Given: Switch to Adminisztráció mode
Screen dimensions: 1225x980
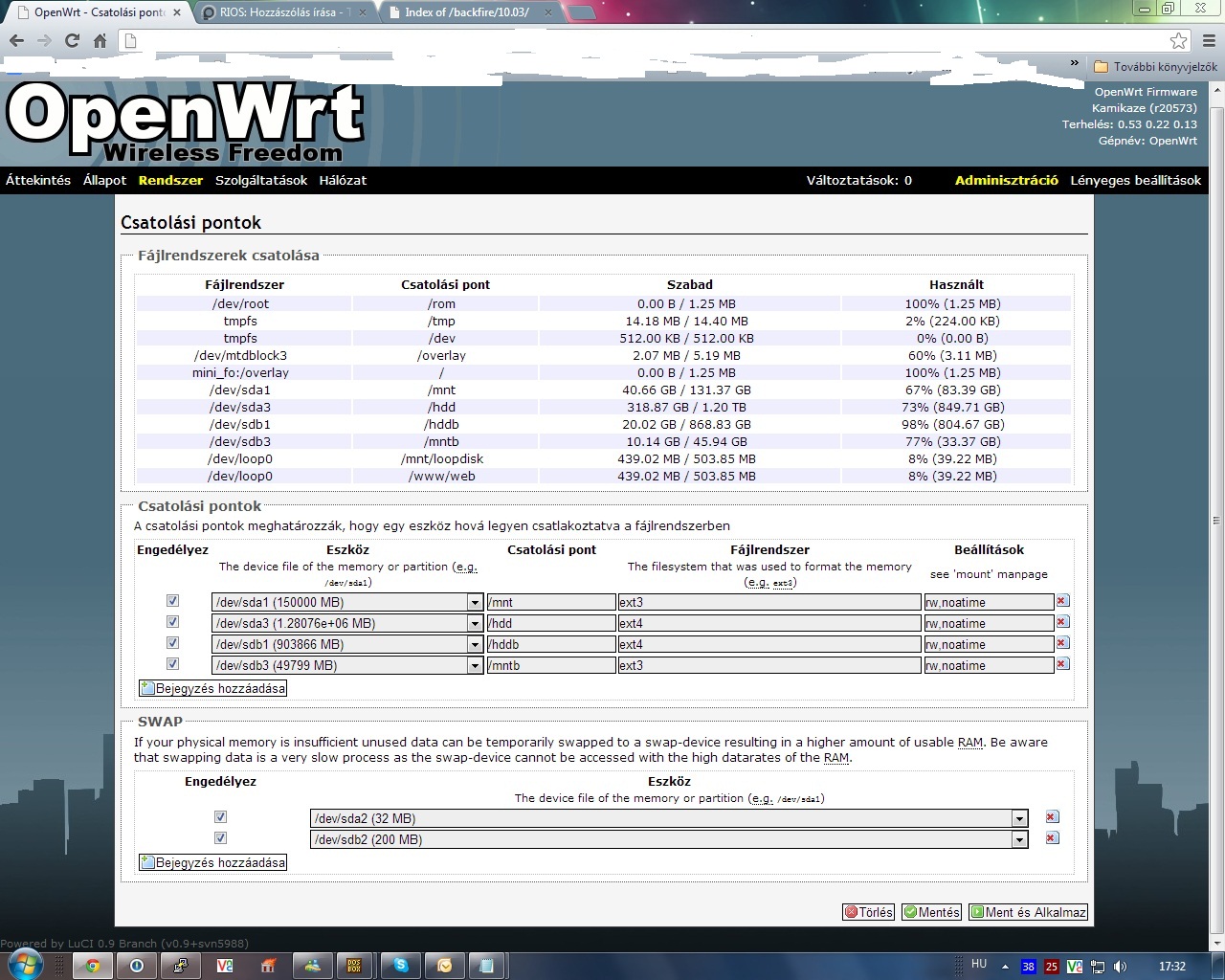Looking at the screenshot, I should pyautogui.click(x=1007, y=180).
